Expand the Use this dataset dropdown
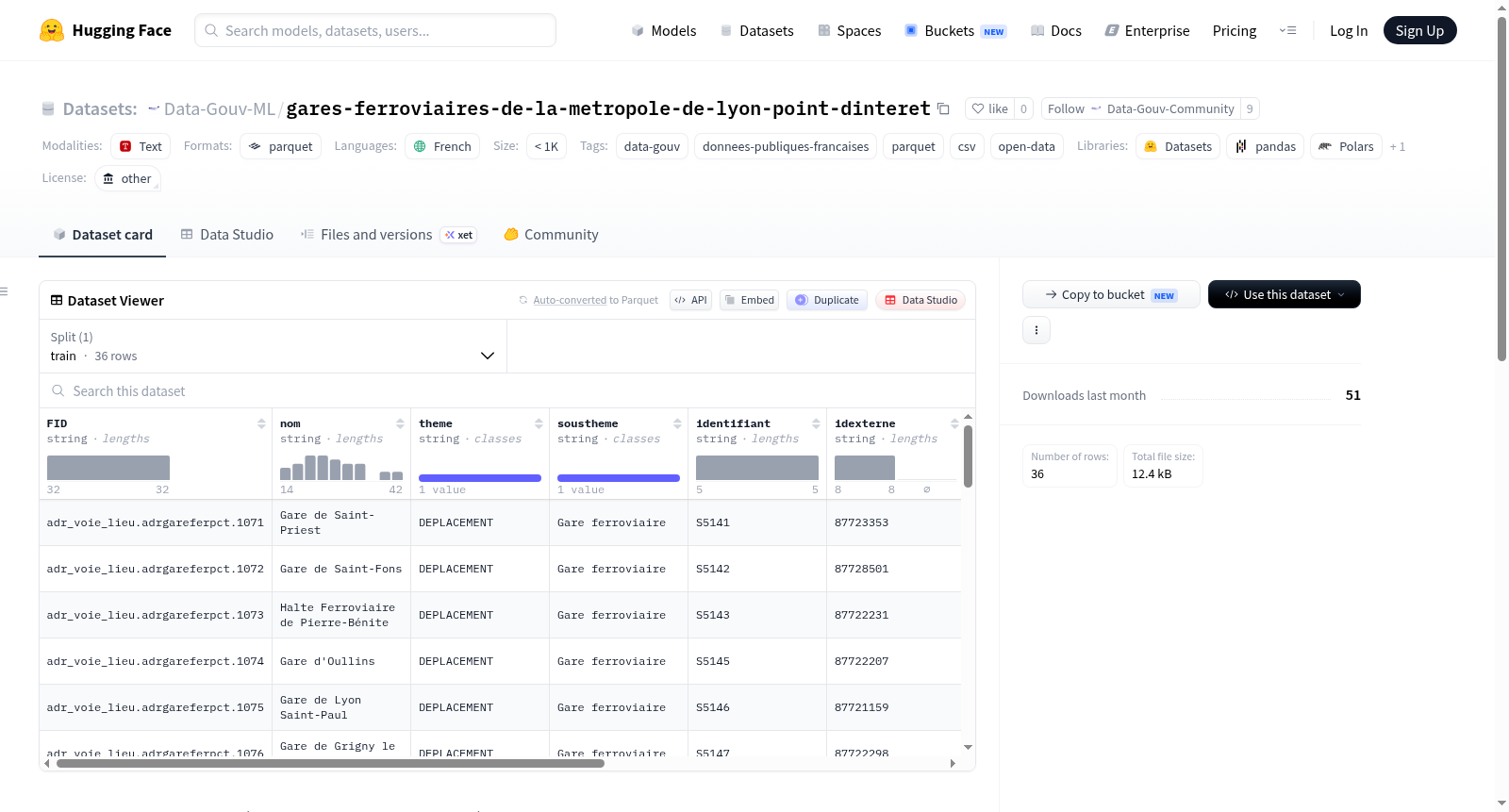 click(x=1285, y=294)
